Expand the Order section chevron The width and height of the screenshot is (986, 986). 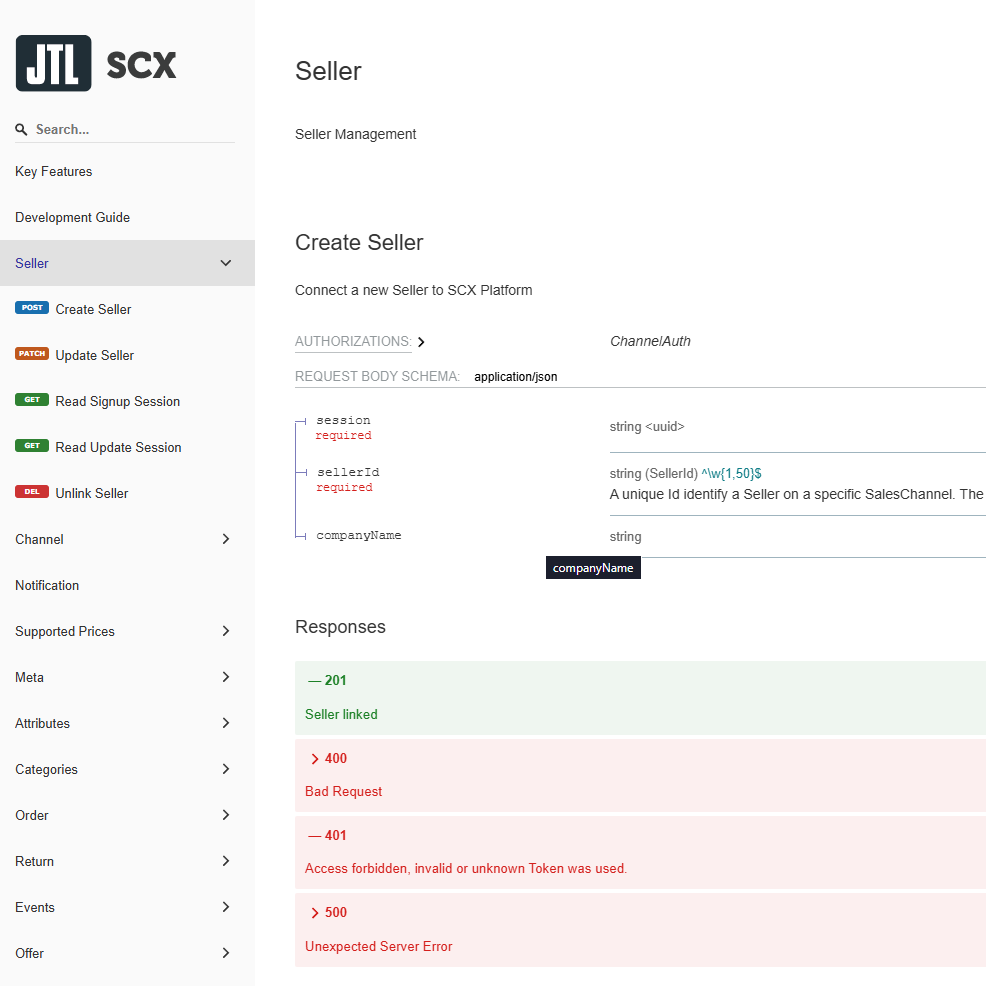click(x=226, y=814)
